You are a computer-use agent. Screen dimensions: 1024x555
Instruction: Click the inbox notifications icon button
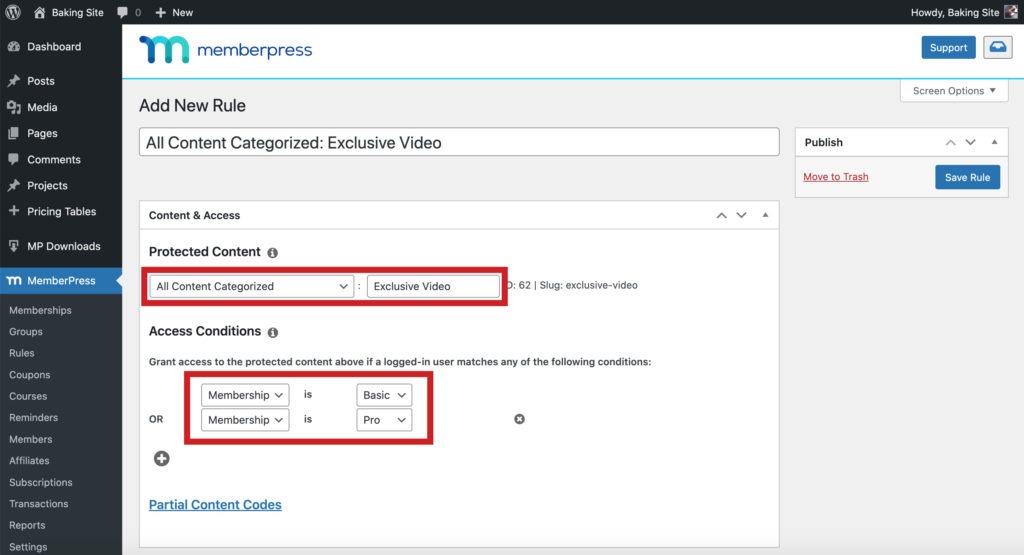pyautogui.click(x=997, y=47)
